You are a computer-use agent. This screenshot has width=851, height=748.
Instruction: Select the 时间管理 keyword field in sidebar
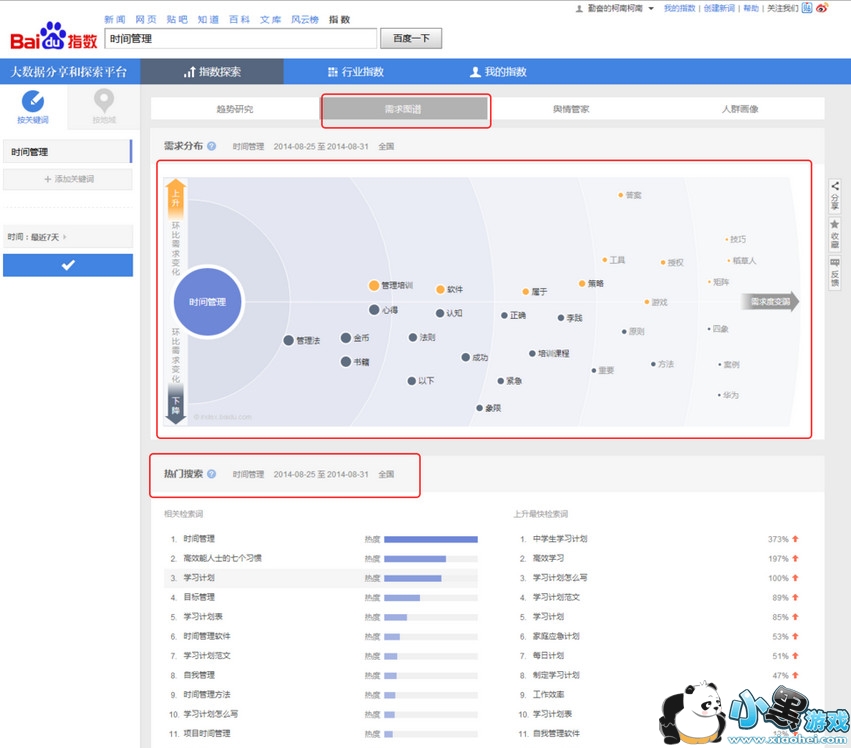tap(68, 152)
